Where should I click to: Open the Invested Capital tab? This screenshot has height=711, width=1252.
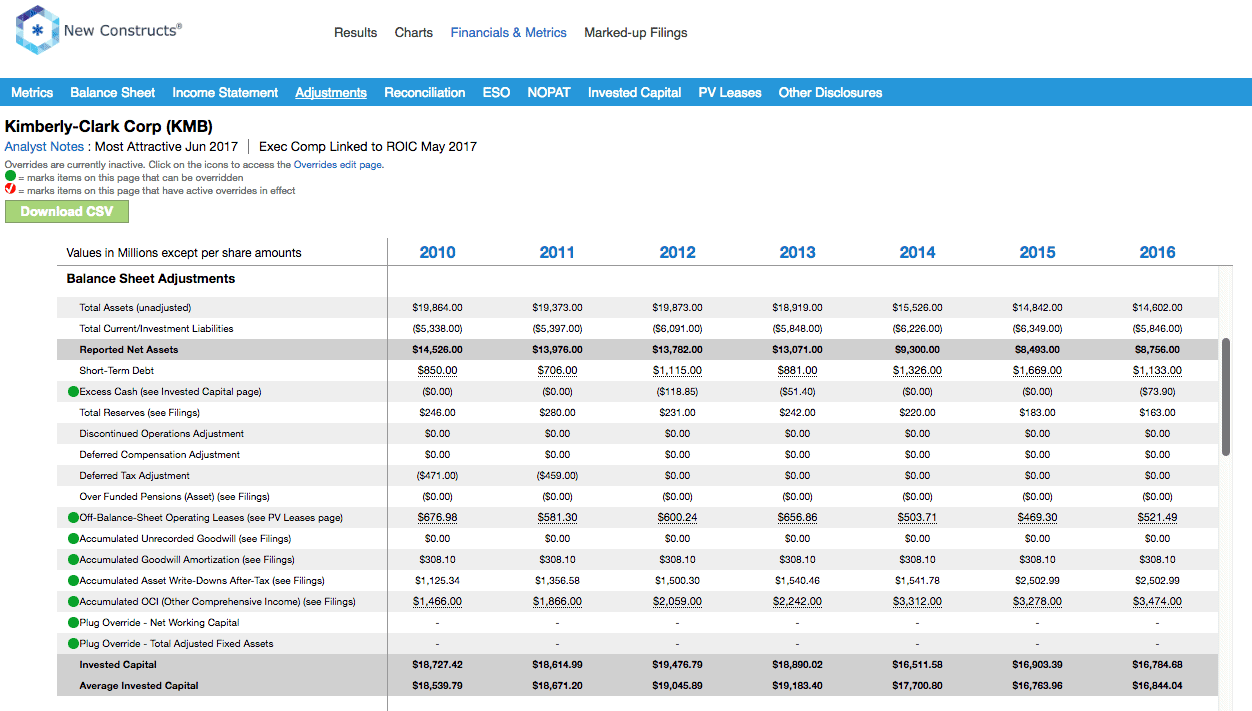[x=635, y=93]
